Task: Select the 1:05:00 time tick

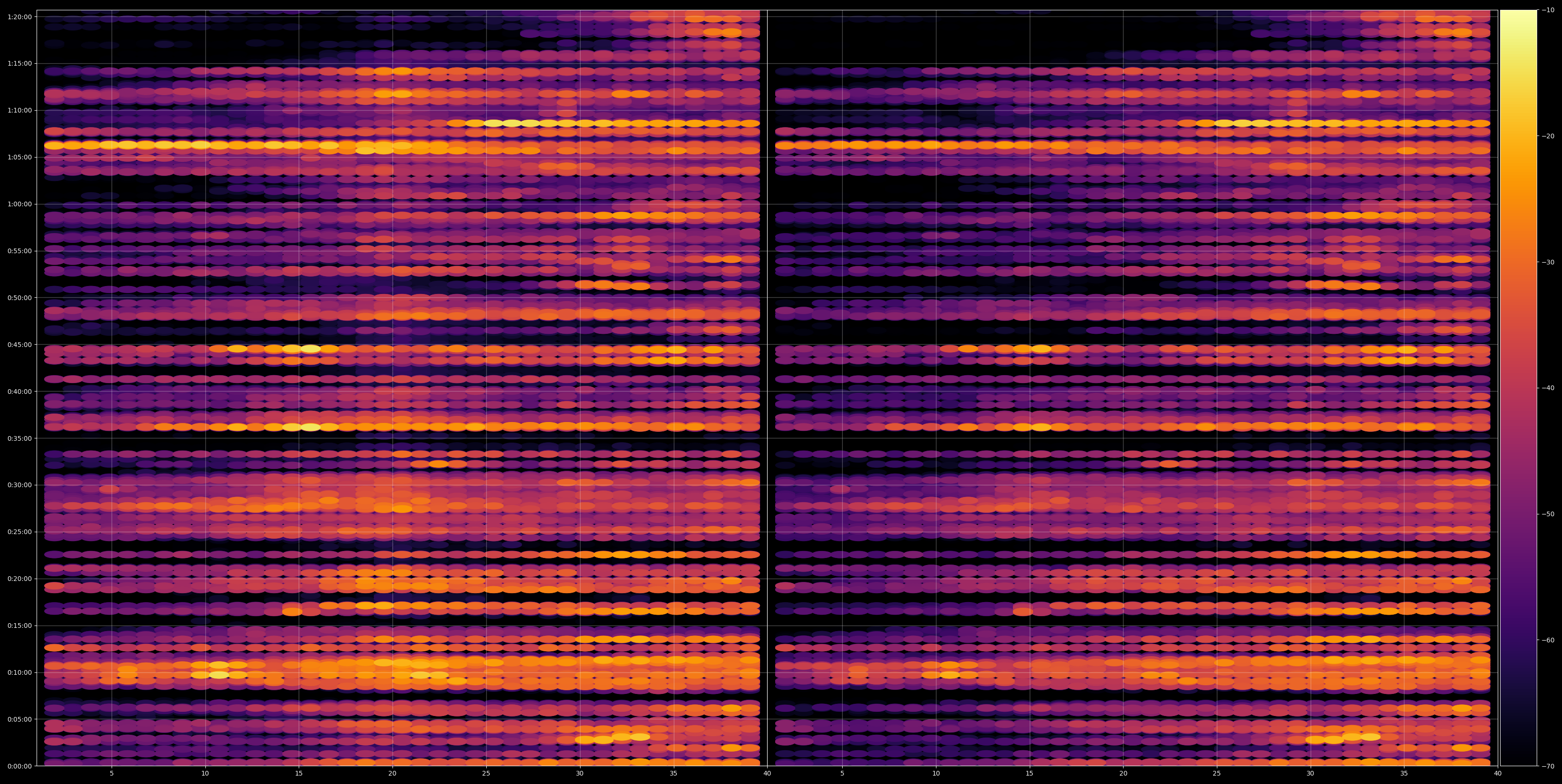Action: 19,157
